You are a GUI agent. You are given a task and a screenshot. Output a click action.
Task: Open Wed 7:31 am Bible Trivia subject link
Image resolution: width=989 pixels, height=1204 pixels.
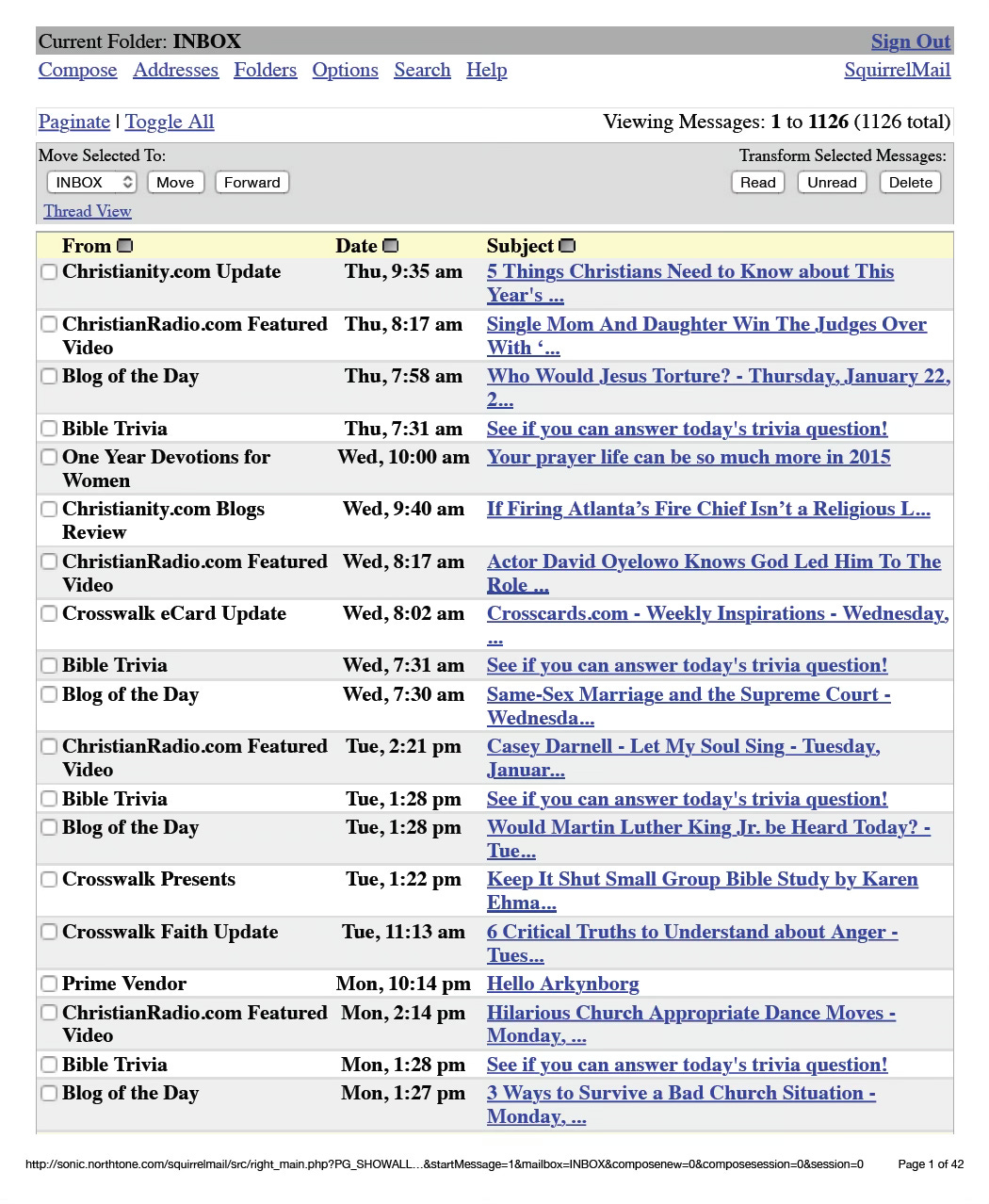click(x=687, y=665)
